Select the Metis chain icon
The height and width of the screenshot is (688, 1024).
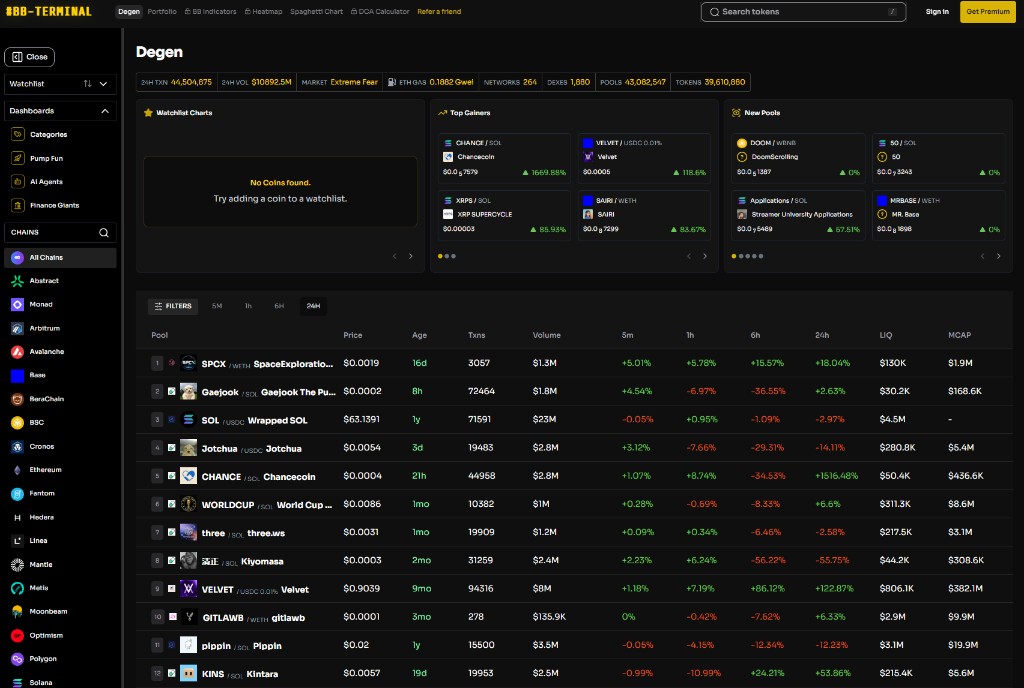point(18,588)
